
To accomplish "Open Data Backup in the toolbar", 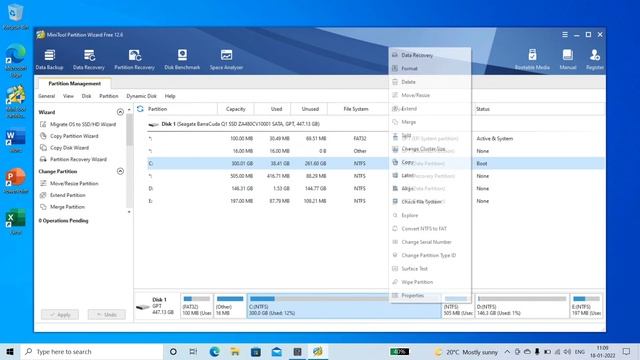I will [49, 59].
